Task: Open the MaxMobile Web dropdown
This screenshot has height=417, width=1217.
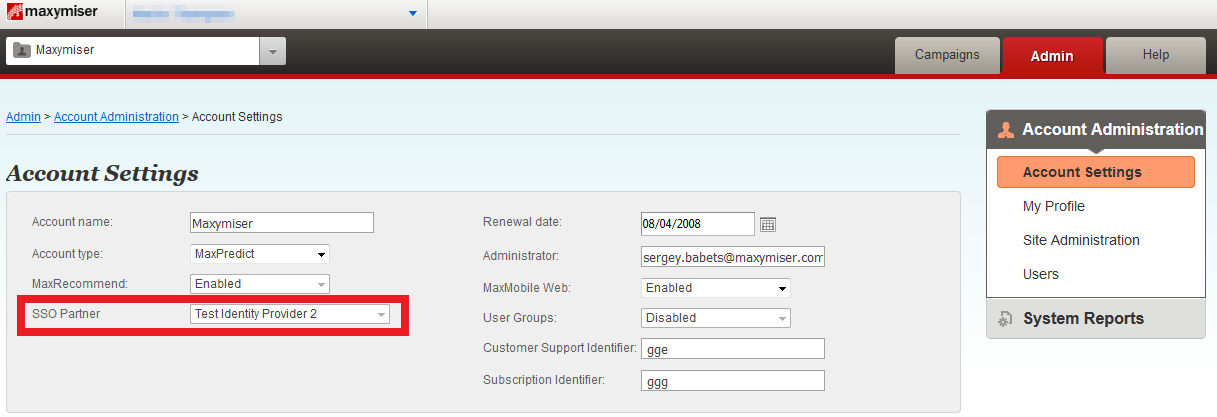Action: point(716,288)
